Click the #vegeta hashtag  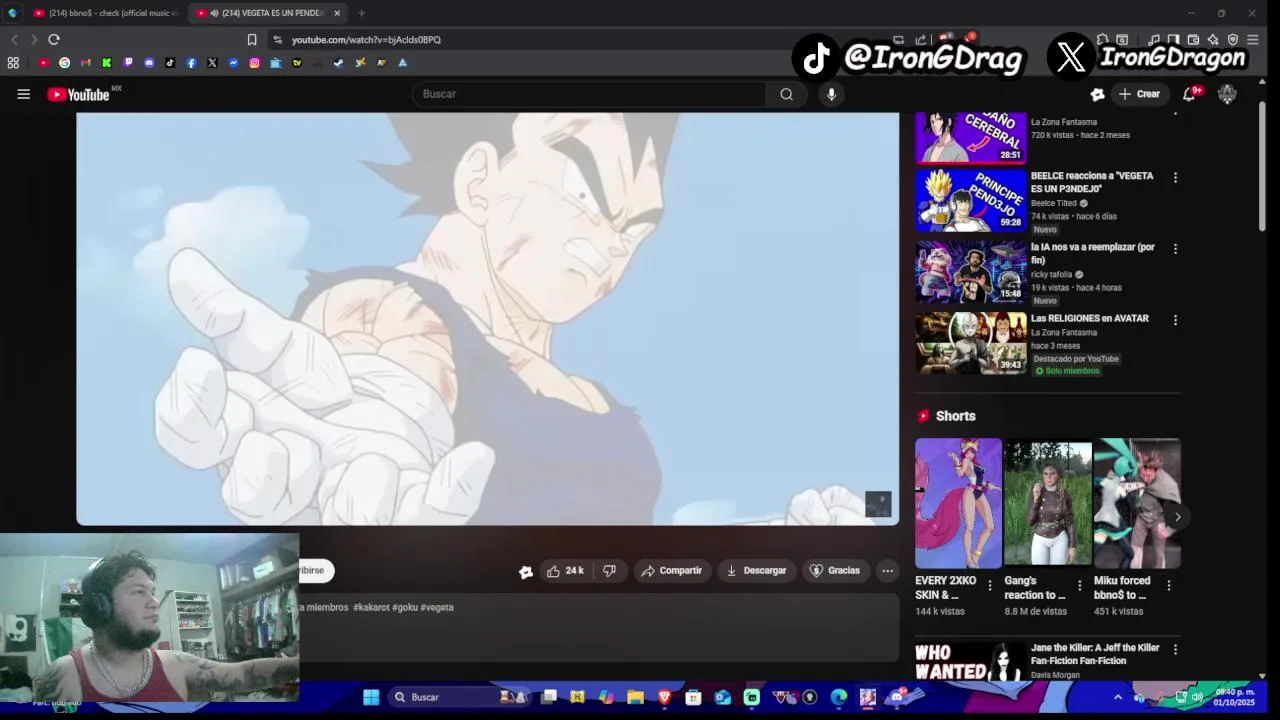(437, 607)
